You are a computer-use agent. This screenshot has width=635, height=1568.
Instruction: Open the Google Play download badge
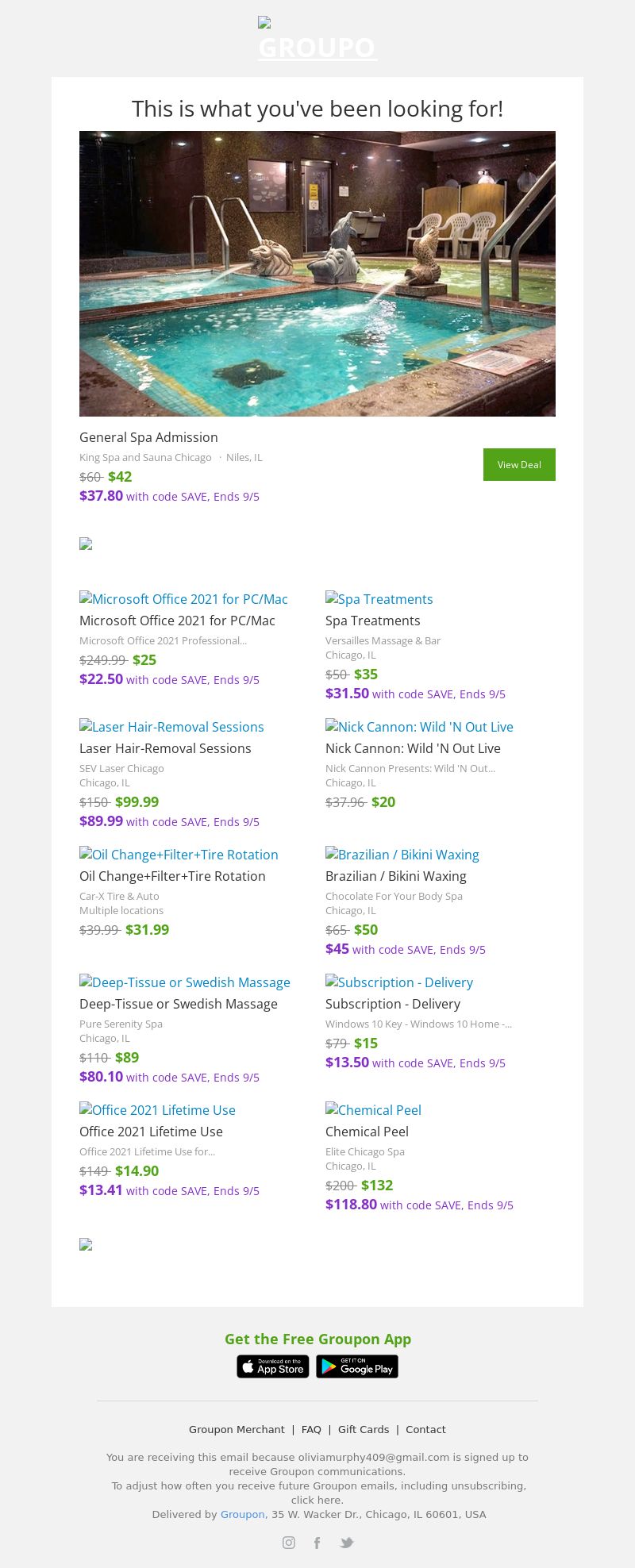click(x=357, y=1366)
